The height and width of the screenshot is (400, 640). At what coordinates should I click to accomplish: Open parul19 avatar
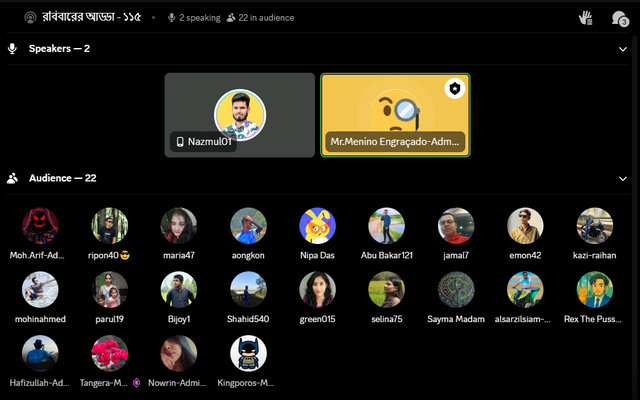[109, 289]
